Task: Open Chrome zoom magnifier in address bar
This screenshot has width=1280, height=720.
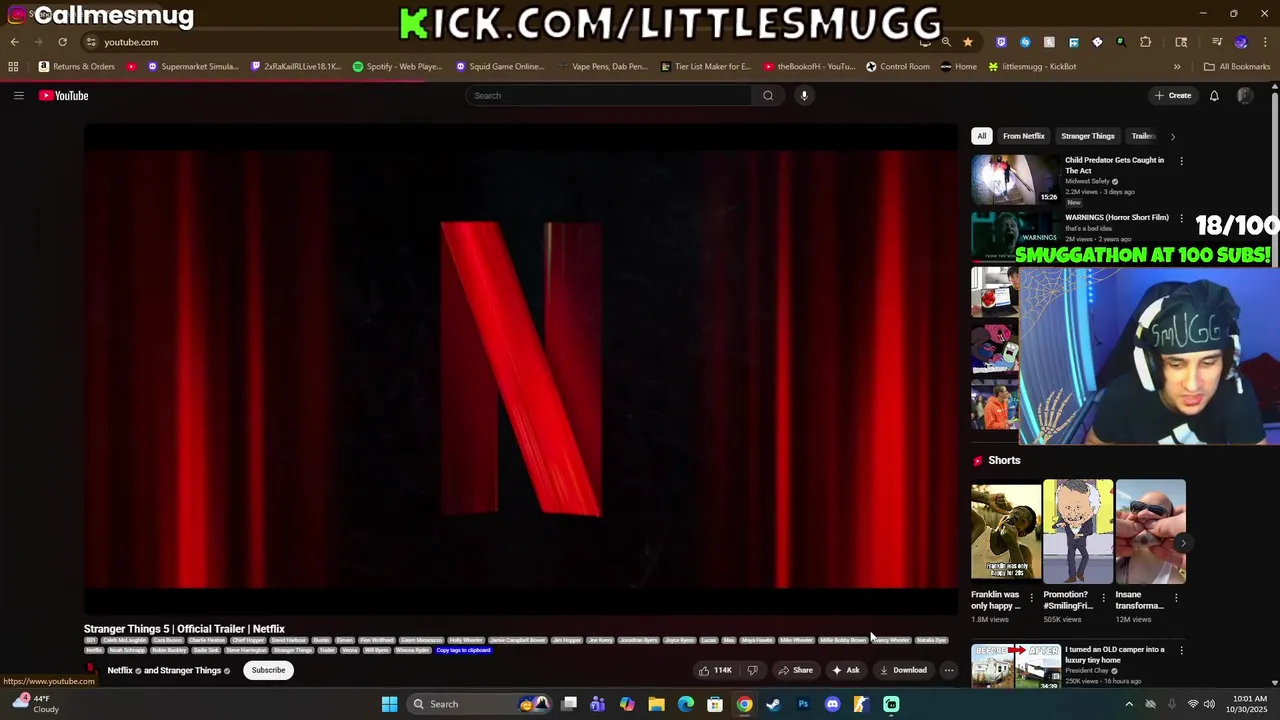Action: click(x=946, y=42)
